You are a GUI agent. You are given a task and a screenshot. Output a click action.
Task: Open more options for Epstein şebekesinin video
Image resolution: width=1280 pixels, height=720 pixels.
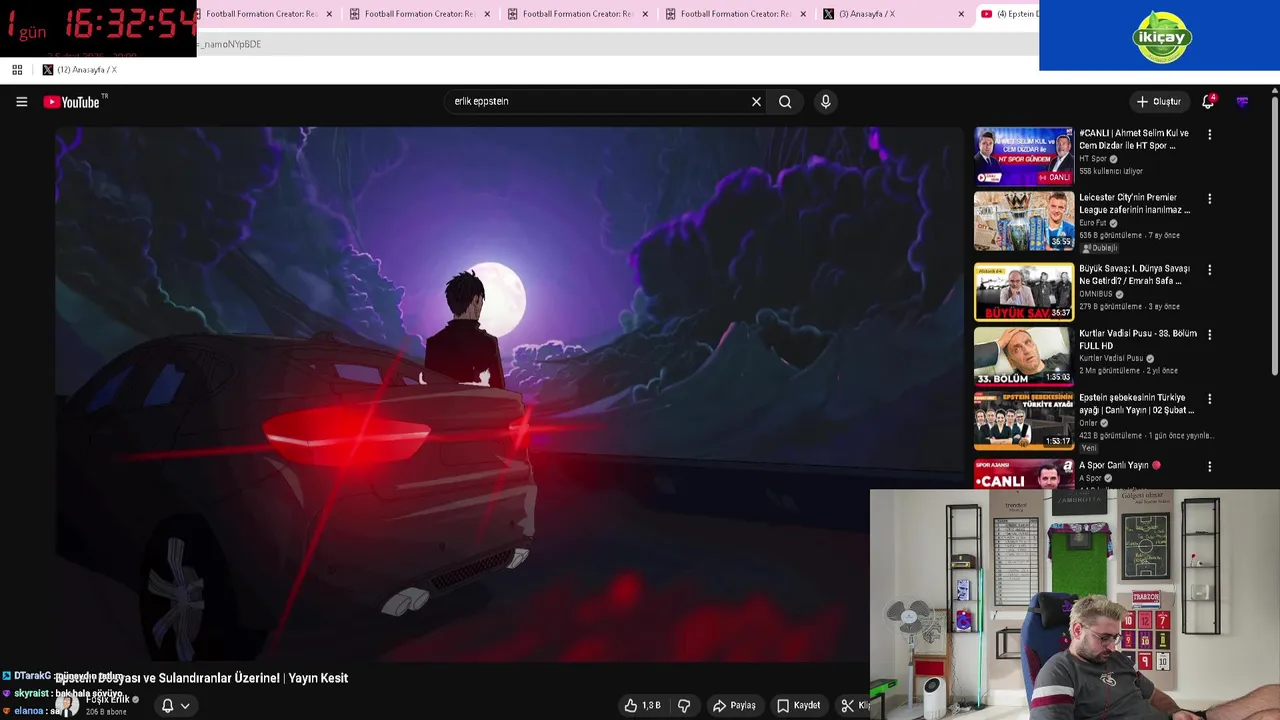tap(1209, 399)
